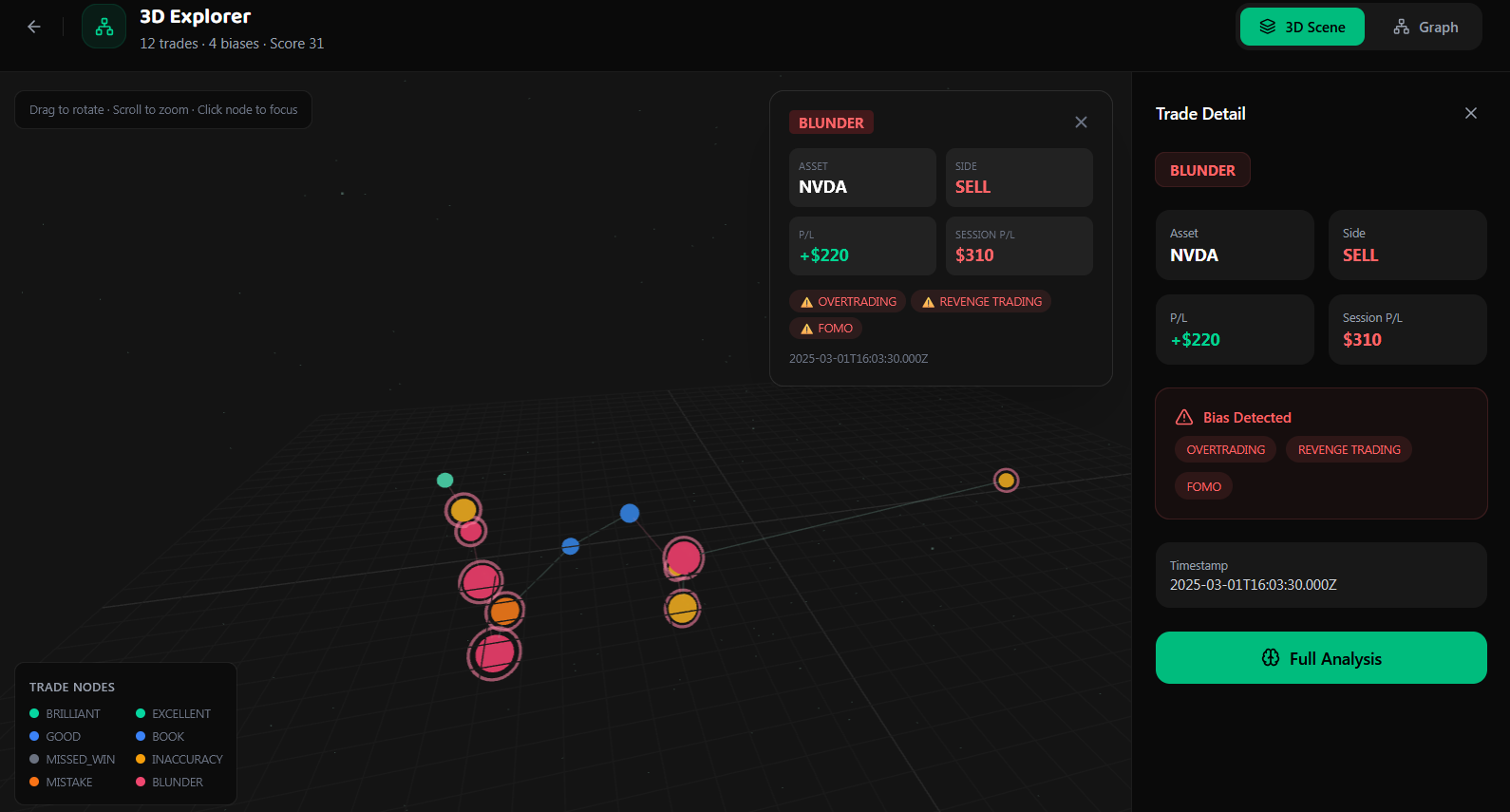Click the BOOK legend entry
Screen dimensions: 1510x812
pyautogui.click(x=160, y=736)
